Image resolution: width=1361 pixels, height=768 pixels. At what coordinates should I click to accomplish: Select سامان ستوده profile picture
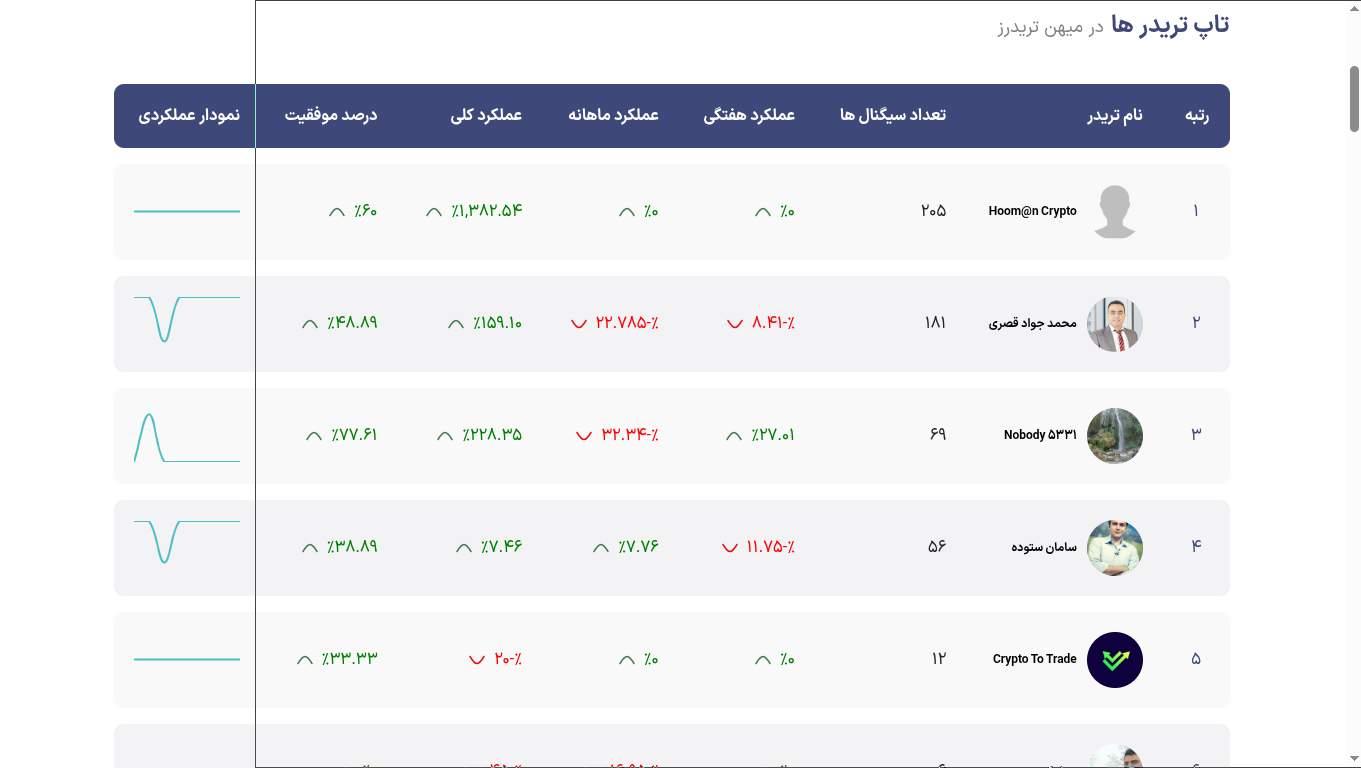pos(1115,548)
